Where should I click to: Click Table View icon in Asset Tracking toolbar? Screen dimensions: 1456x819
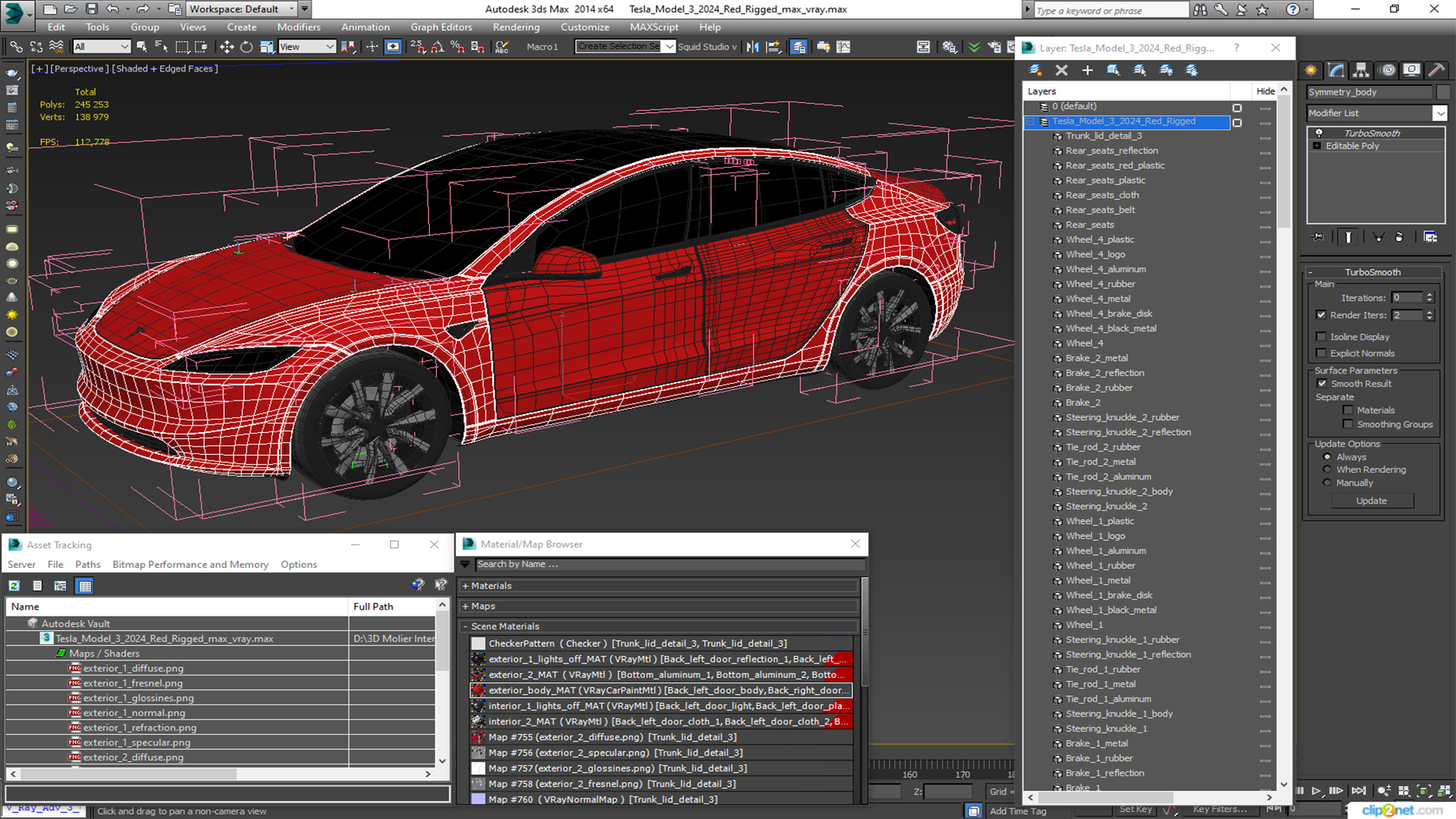pos(85,585)
